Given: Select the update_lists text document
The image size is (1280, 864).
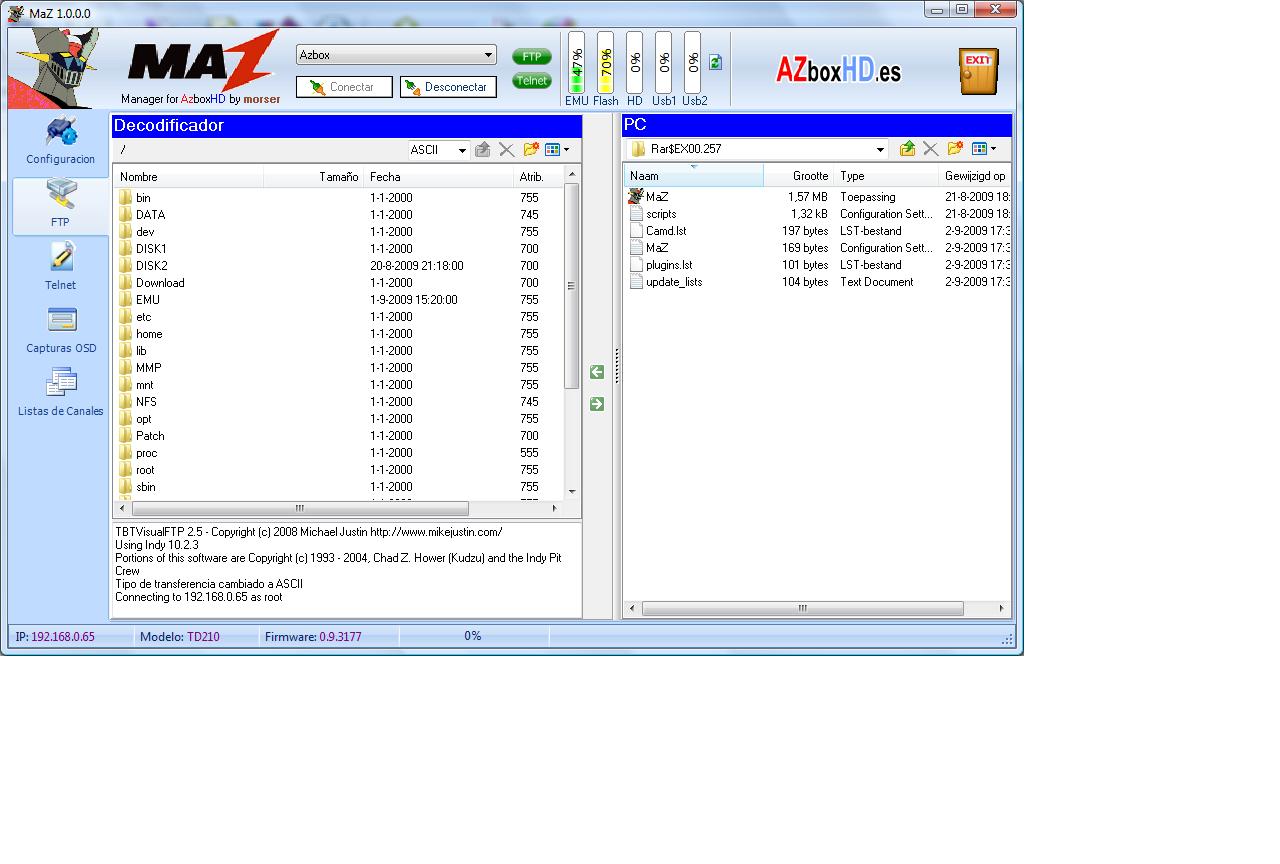Looking at the screenshot, I should coord(818,282).
